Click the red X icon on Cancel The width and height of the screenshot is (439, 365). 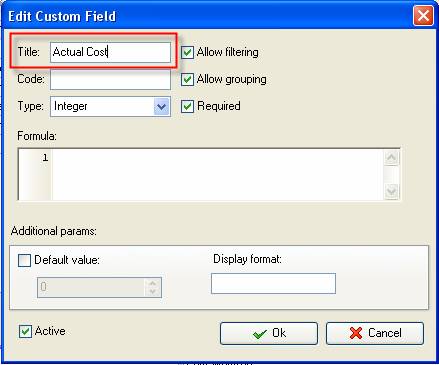click(356, 333)
